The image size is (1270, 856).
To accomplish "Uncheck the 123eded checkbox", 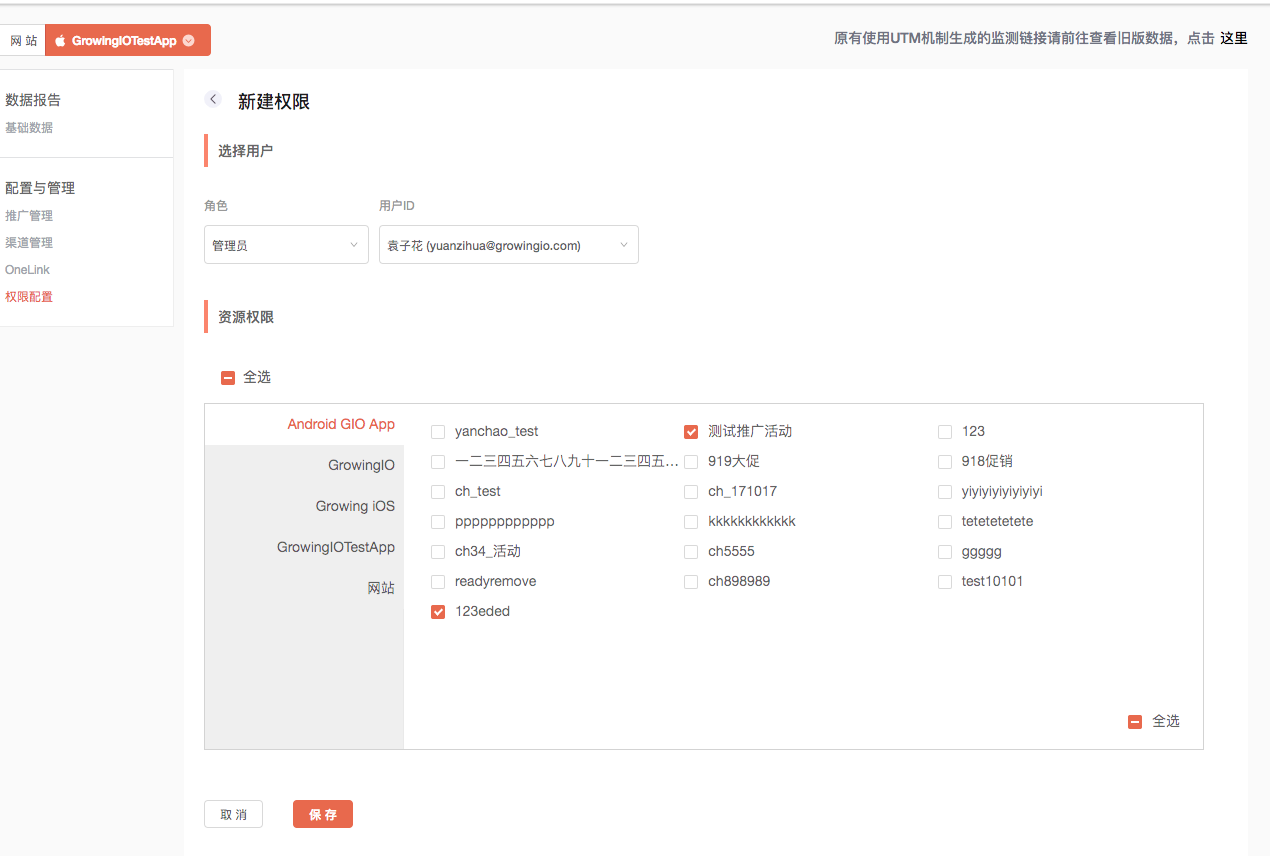I will (x=438, y=612).
